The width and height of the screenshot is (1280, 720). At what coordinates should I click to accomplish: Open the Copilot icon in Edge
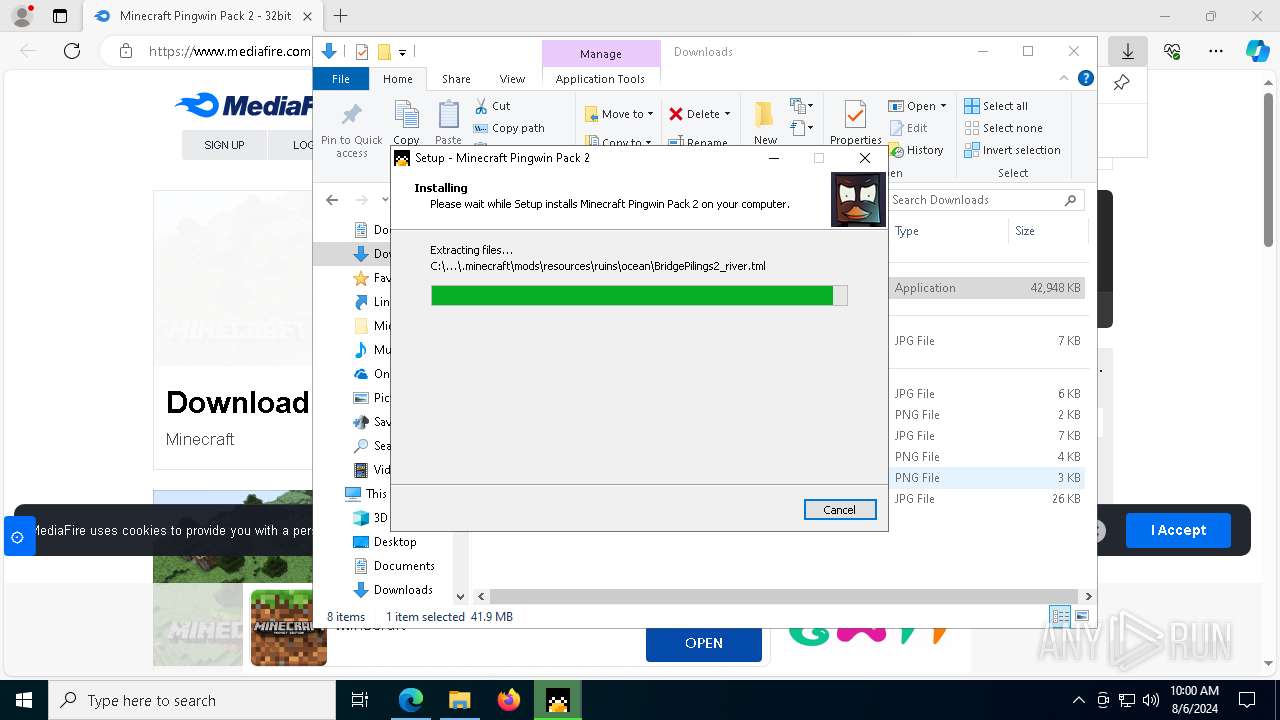[x=1258, y=51]
